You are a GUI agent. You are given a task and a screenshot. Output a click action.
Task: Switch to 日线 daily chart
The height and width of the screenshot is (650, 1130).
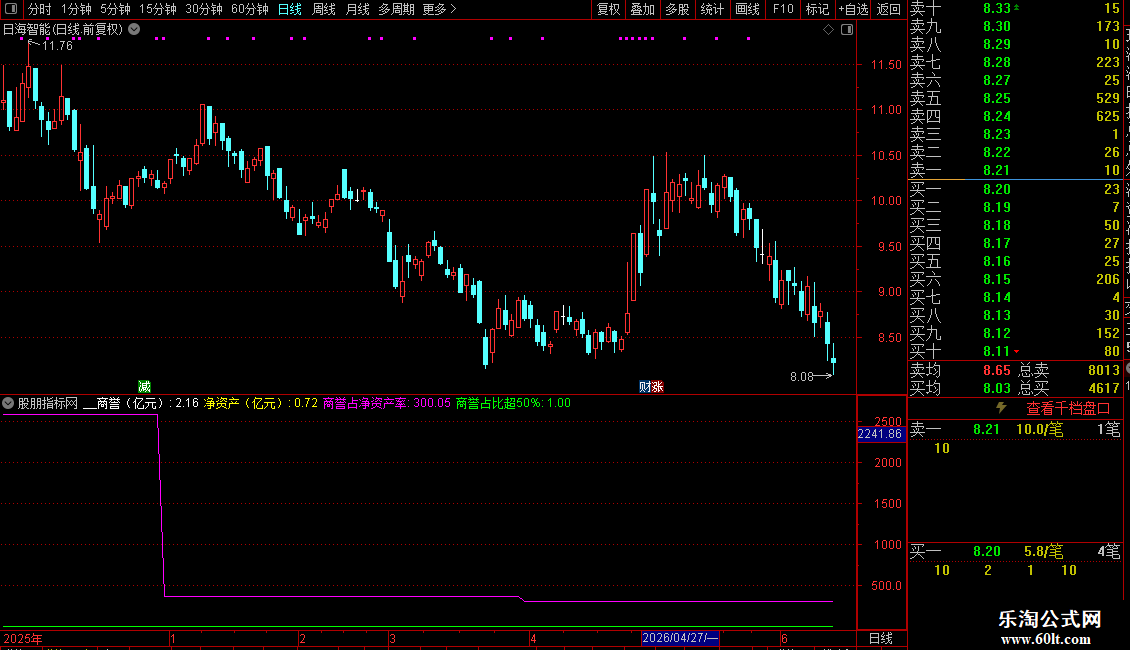290,9
